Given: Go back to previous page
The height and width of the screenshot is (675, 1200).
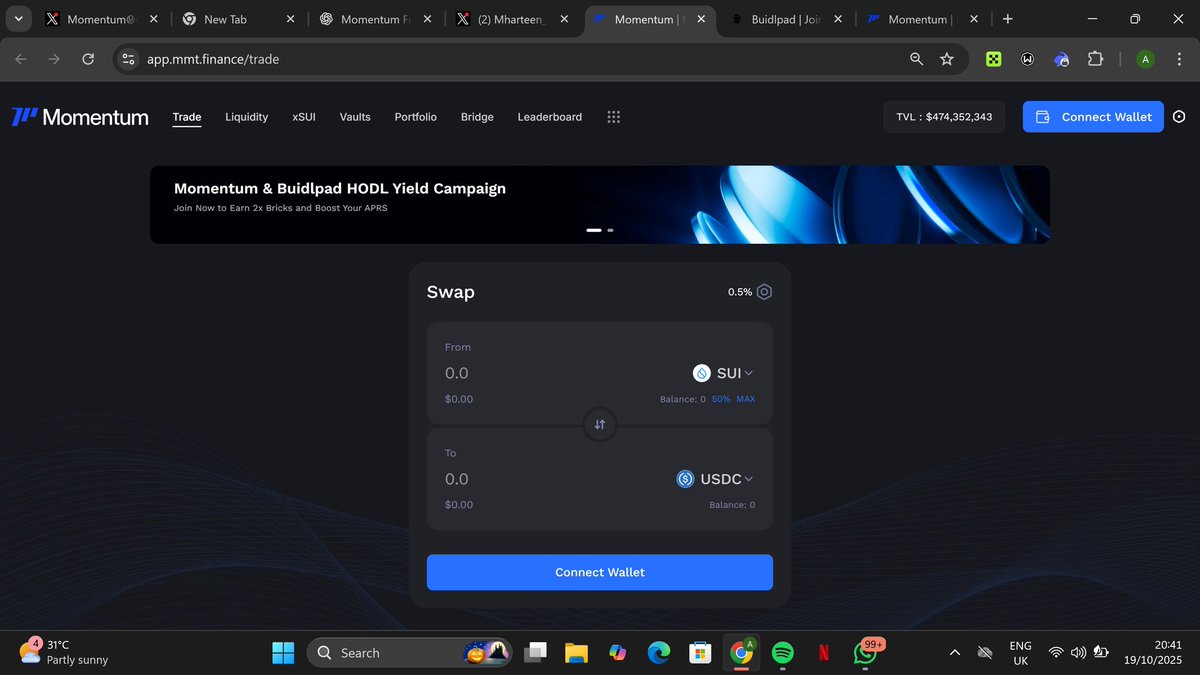Looking at the screenshot, I should [x=21, y=59].
